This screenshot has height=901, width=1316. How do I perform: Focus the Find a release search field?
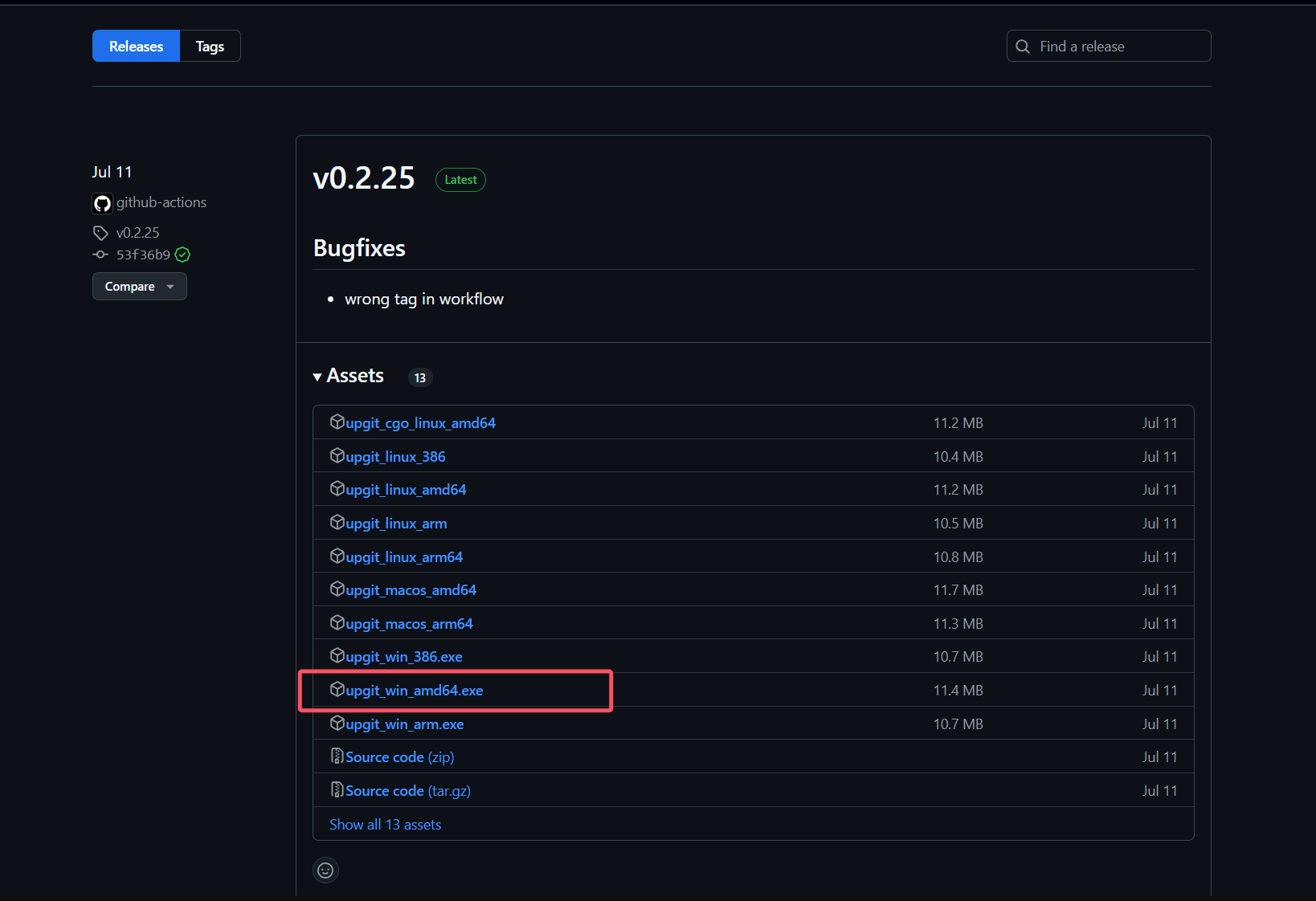pos(1109,46)
